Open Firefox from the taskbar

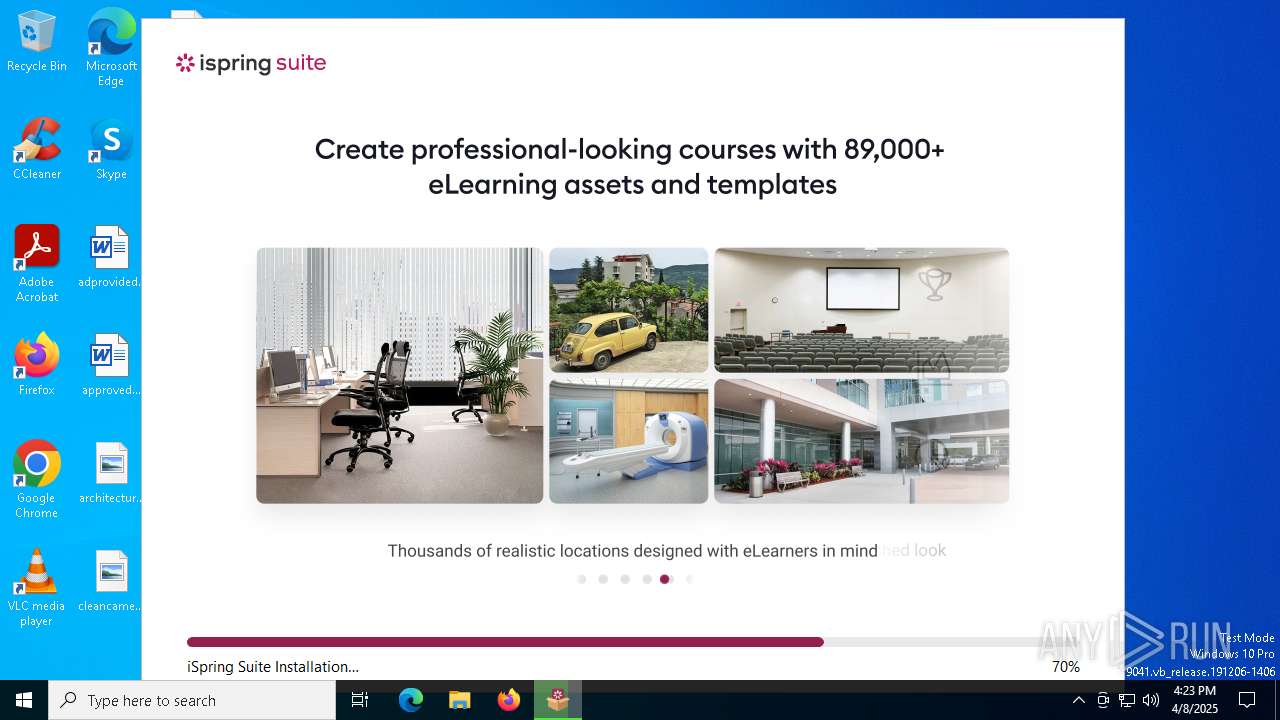tap(508, 700)
